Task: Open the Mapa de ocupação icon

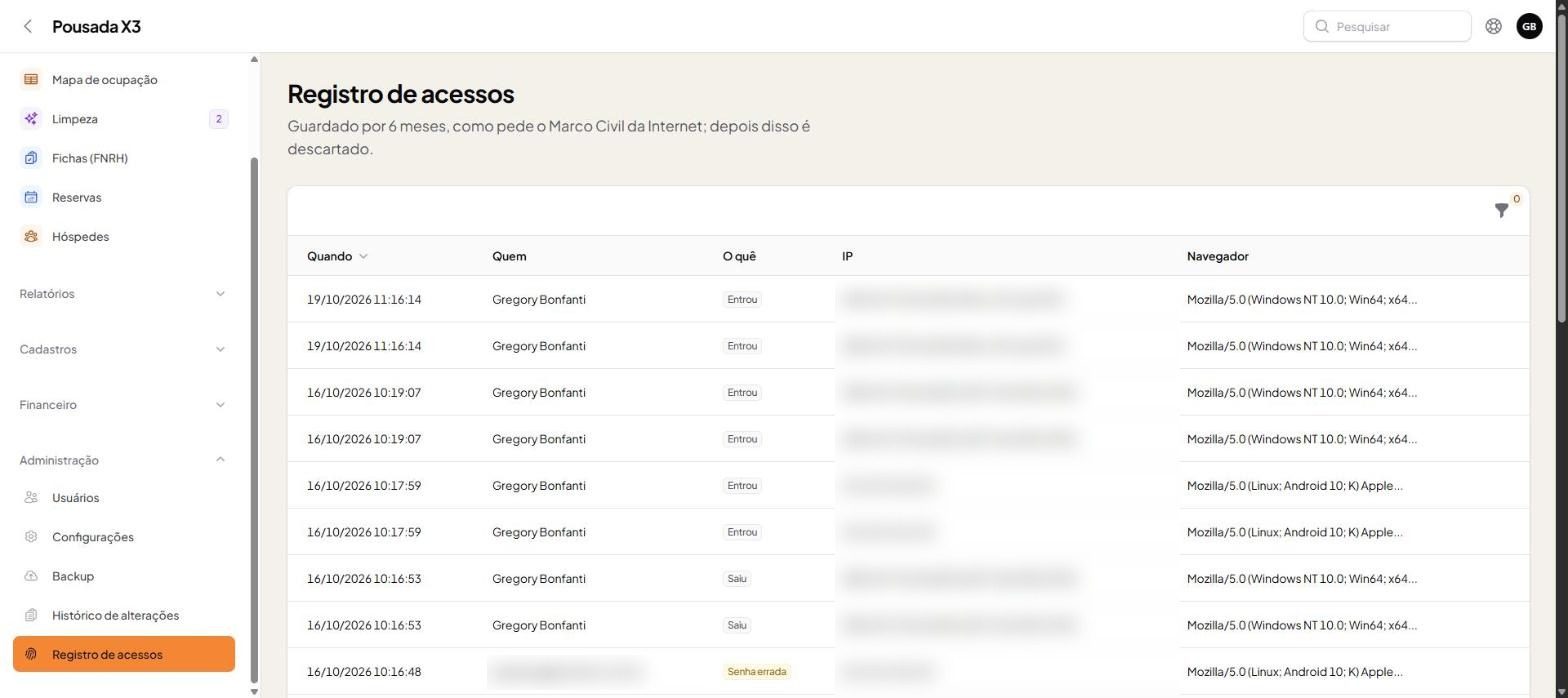Action: pyautogui.click(x=31, y=79)
